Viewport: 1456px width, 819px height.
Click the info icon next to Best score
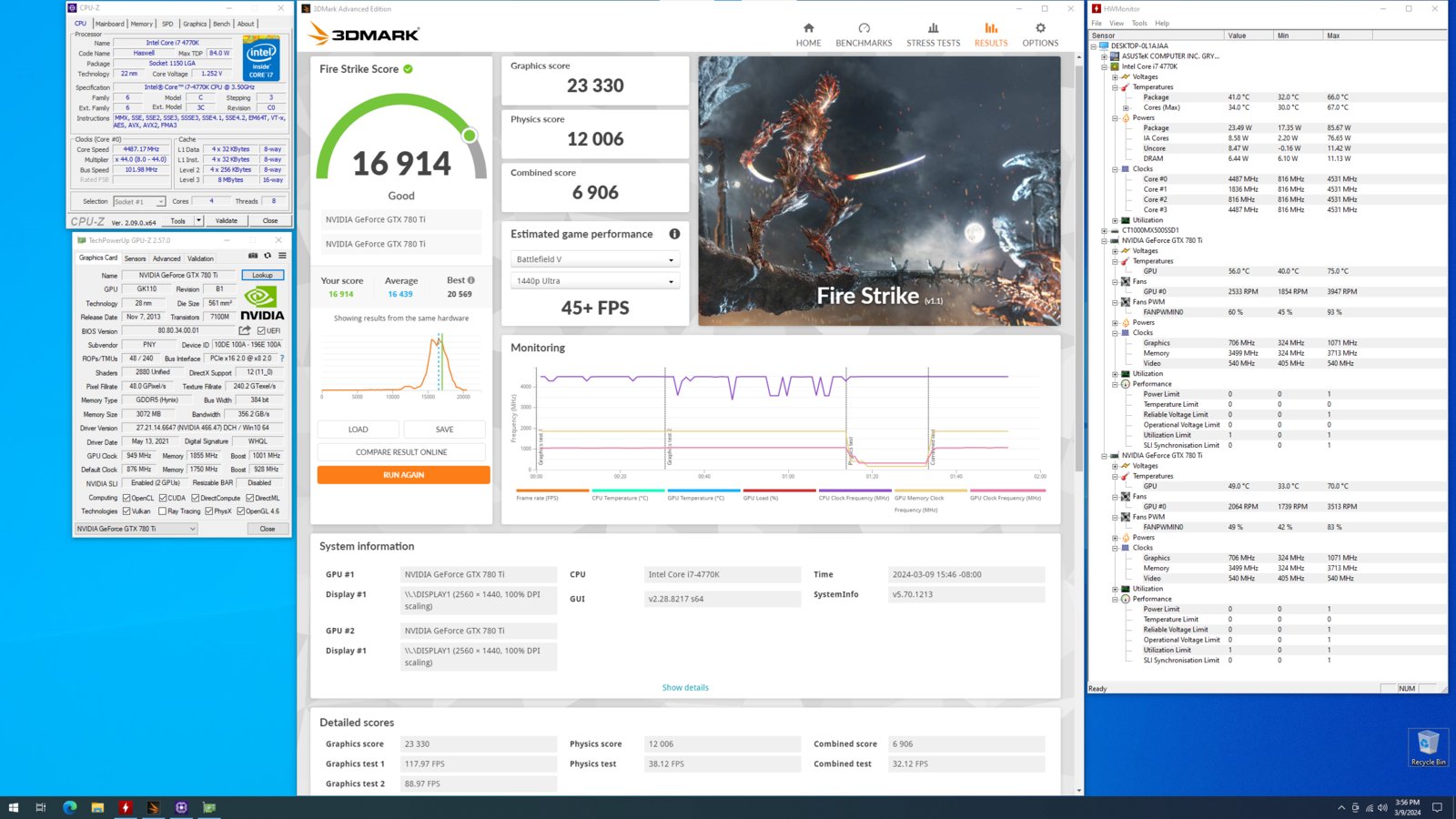pyautogui.click(x=470, y=280)
